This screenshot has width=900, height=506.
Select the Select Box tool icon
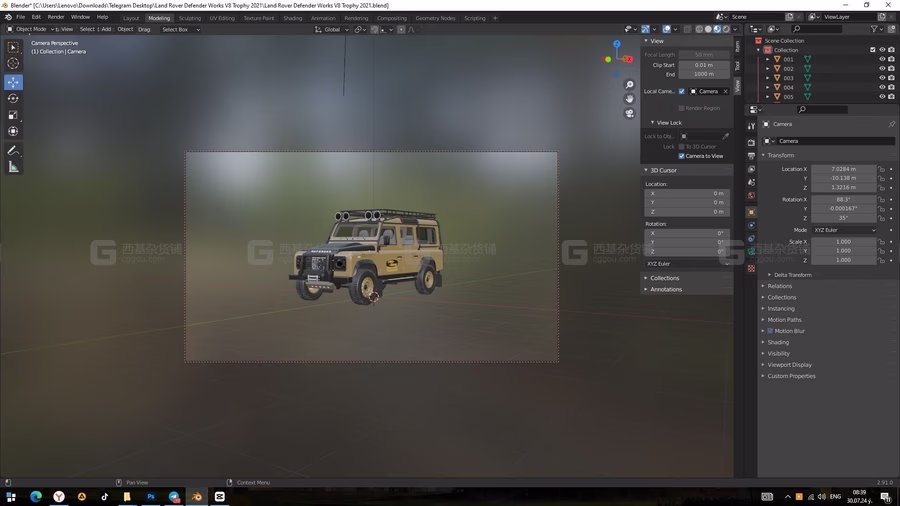click(13, 47)
